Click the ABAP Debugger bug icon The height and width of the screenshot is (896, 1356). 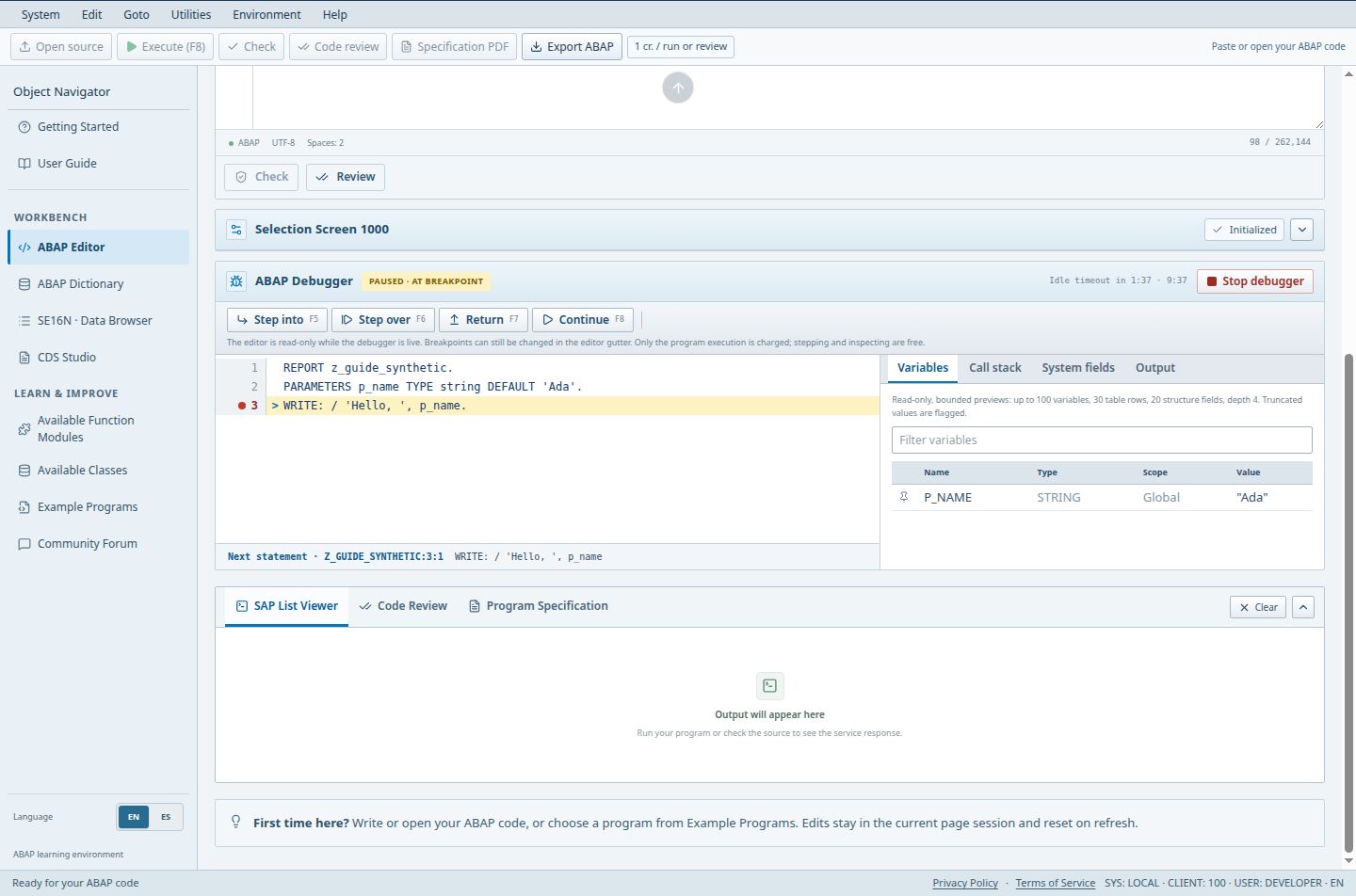[x=236, y=281]
